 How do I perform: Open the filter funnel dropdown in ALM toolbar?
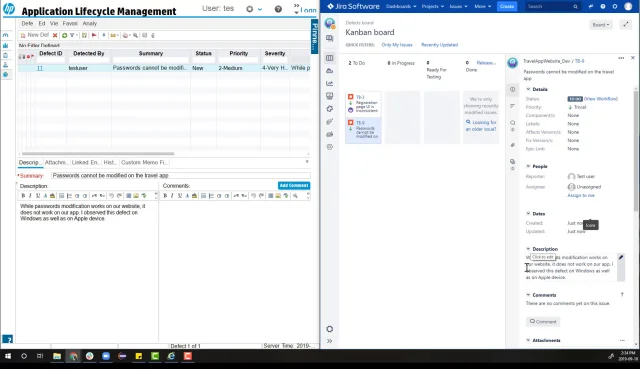point(73,36)
